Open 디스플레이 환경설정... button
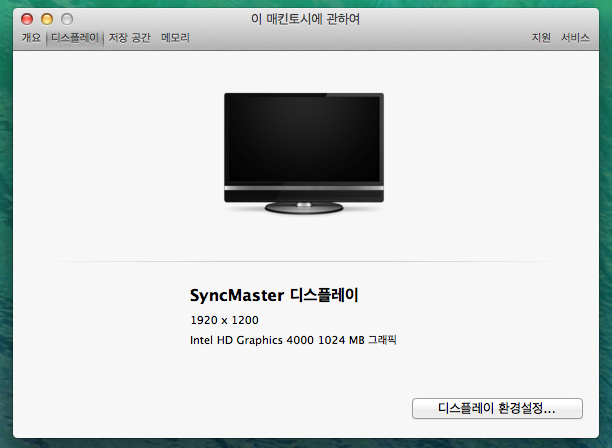The height and width of the screenshot is (448, 612). (497, 409)
